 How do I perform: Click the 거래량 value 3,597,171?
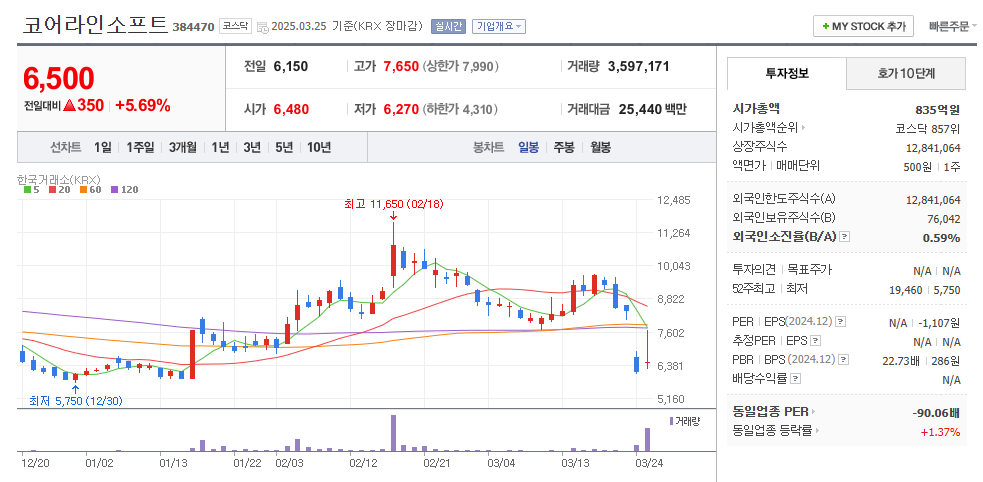[638, 66]
